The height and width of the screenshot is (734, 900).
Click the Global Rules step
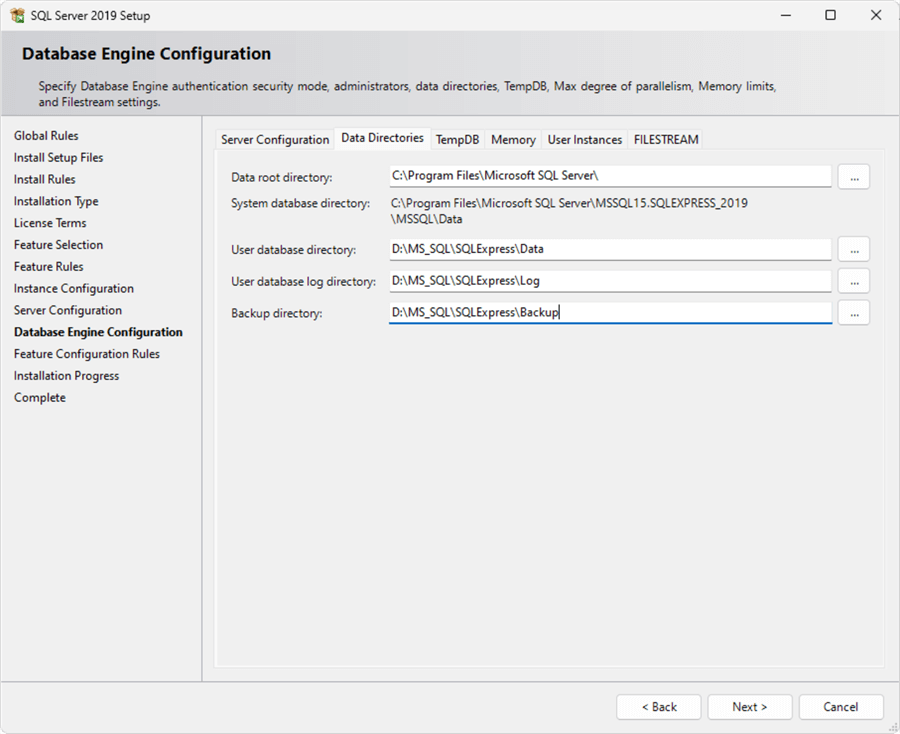pos(46,135)
